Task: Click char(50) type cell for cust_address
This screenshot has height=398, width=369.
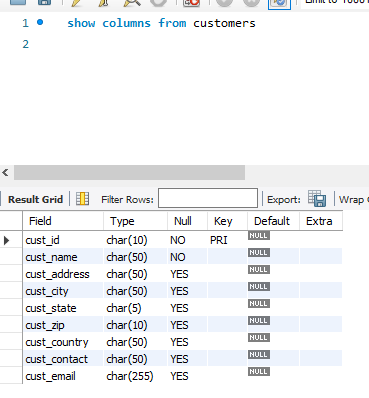Action: 135,274
